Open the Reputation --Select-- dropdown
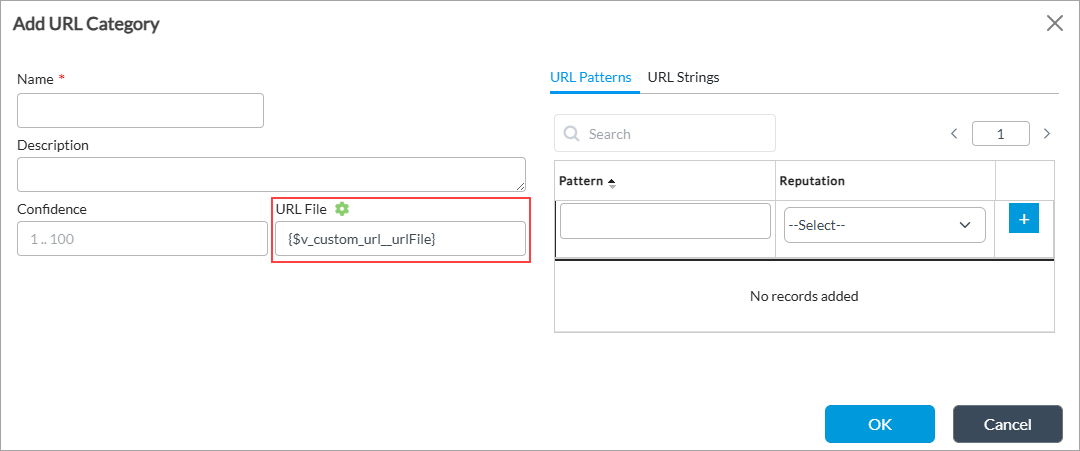Screen dimensions: 1080x451 [x=884, y=225]
